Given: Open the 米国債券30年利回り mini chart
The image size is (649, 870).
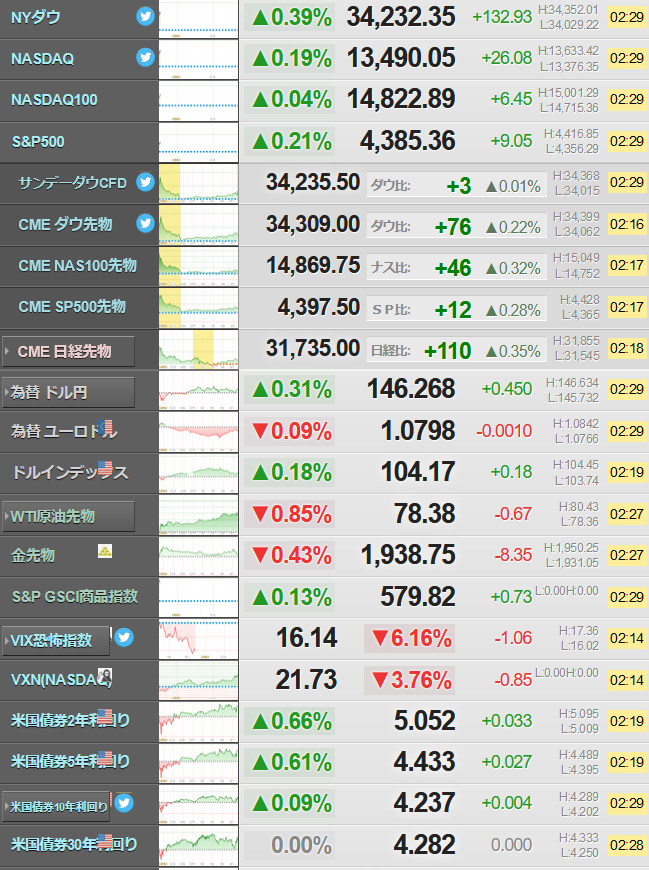Looking at the screenshot, I should pos(199,846).
